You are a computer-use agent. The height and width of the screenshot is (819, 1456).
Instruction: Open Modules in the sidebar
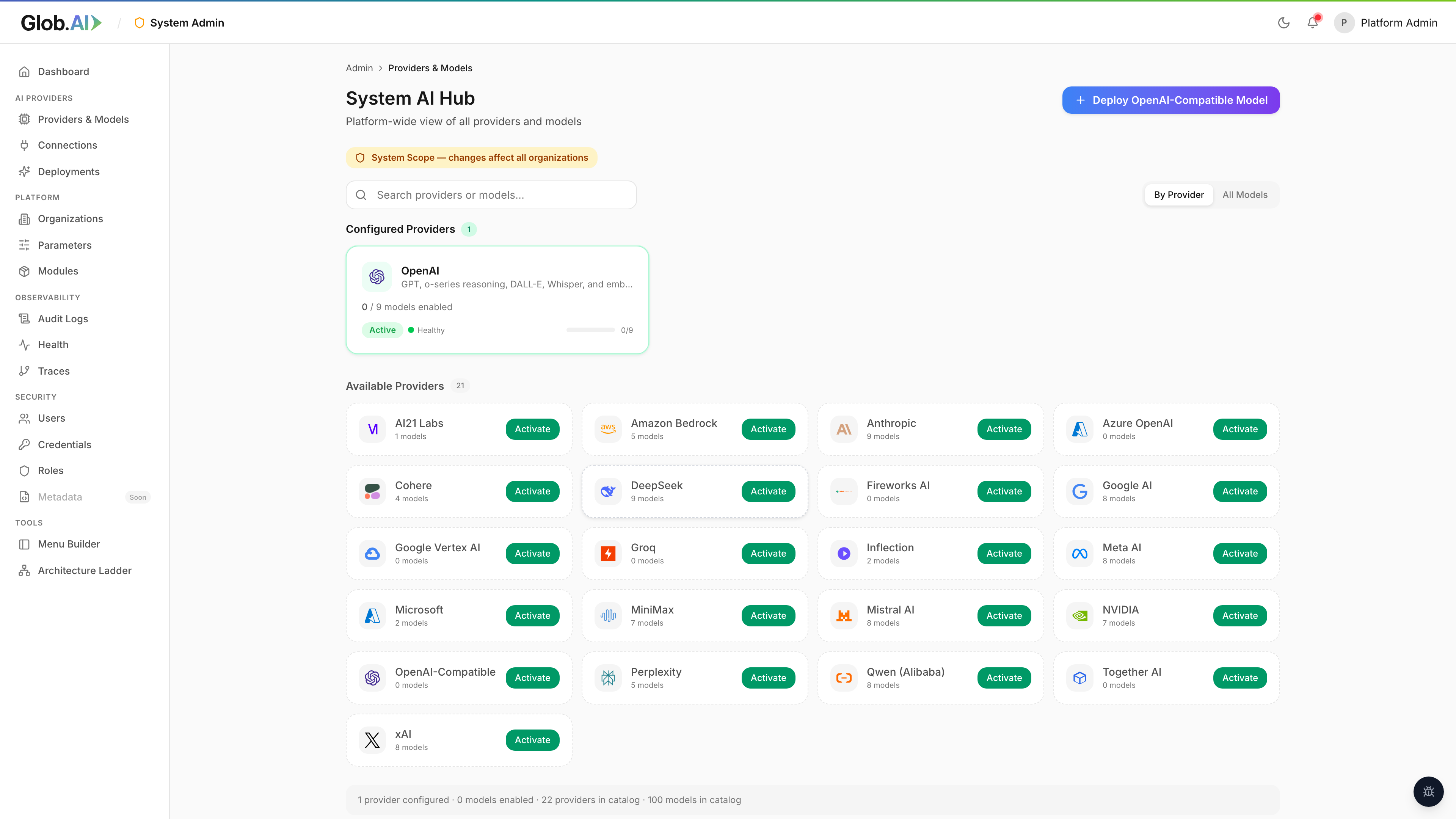tap(85, 271)
